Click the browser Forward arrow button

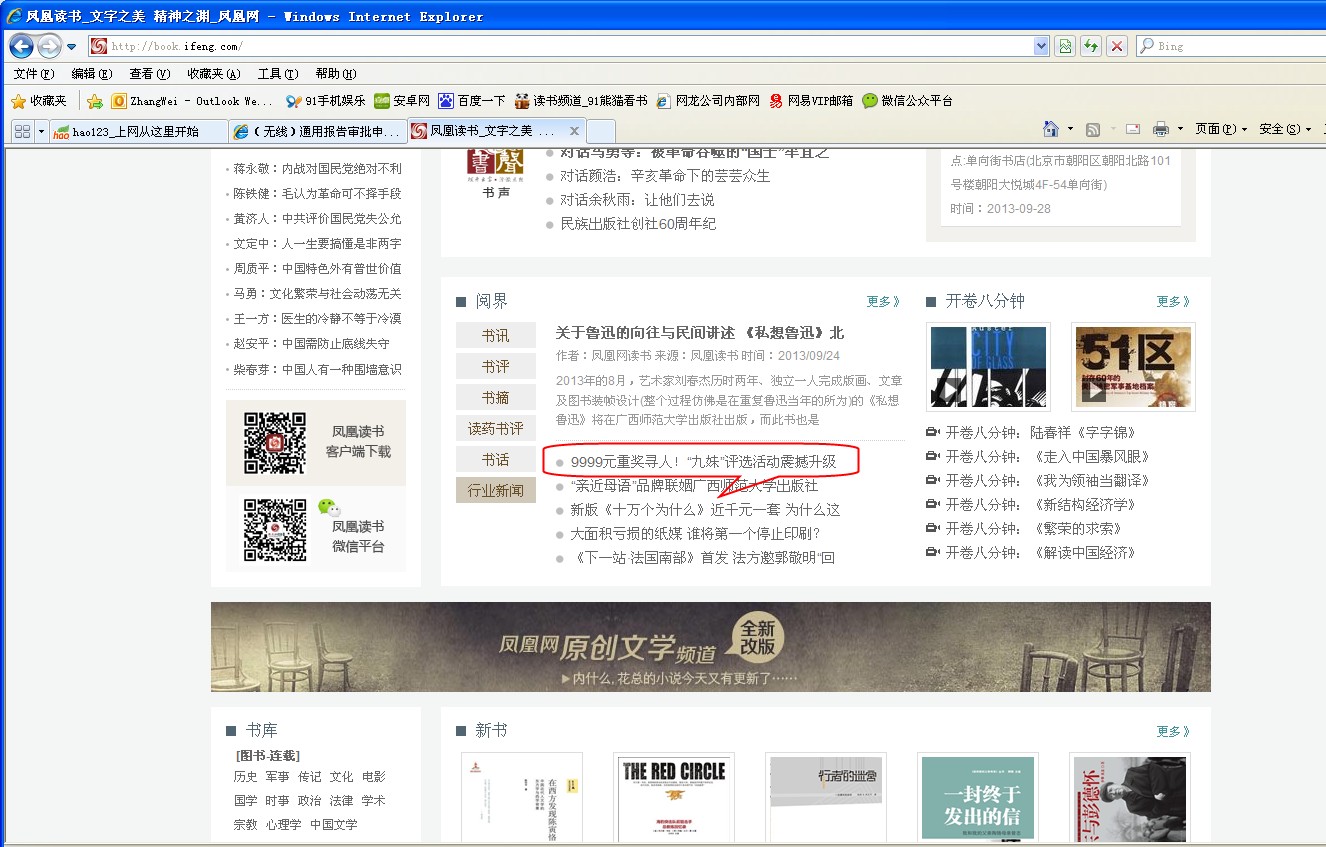click(x=49, y=46)
